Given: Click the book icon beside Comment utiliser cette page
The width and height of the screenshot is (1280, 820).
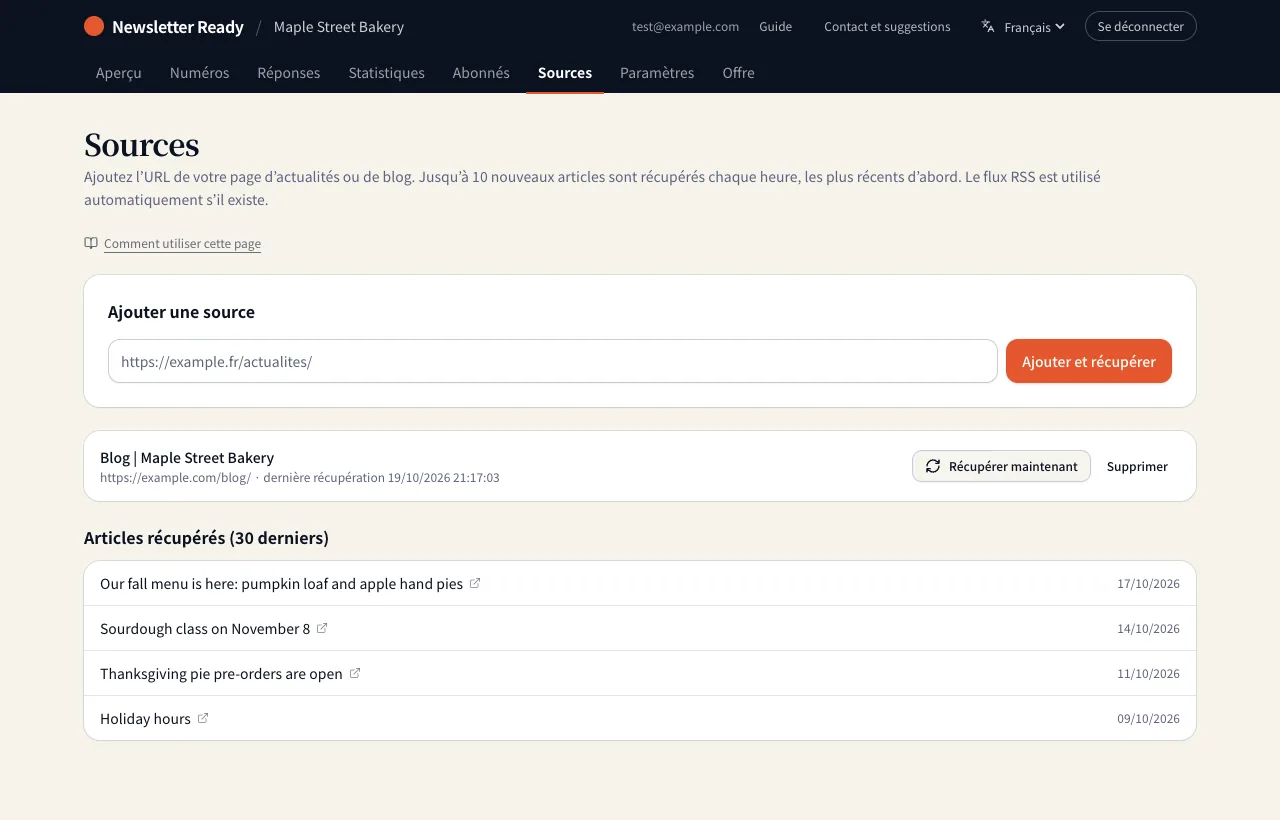Looking at the screenshot, I should (x=91, y=243).
